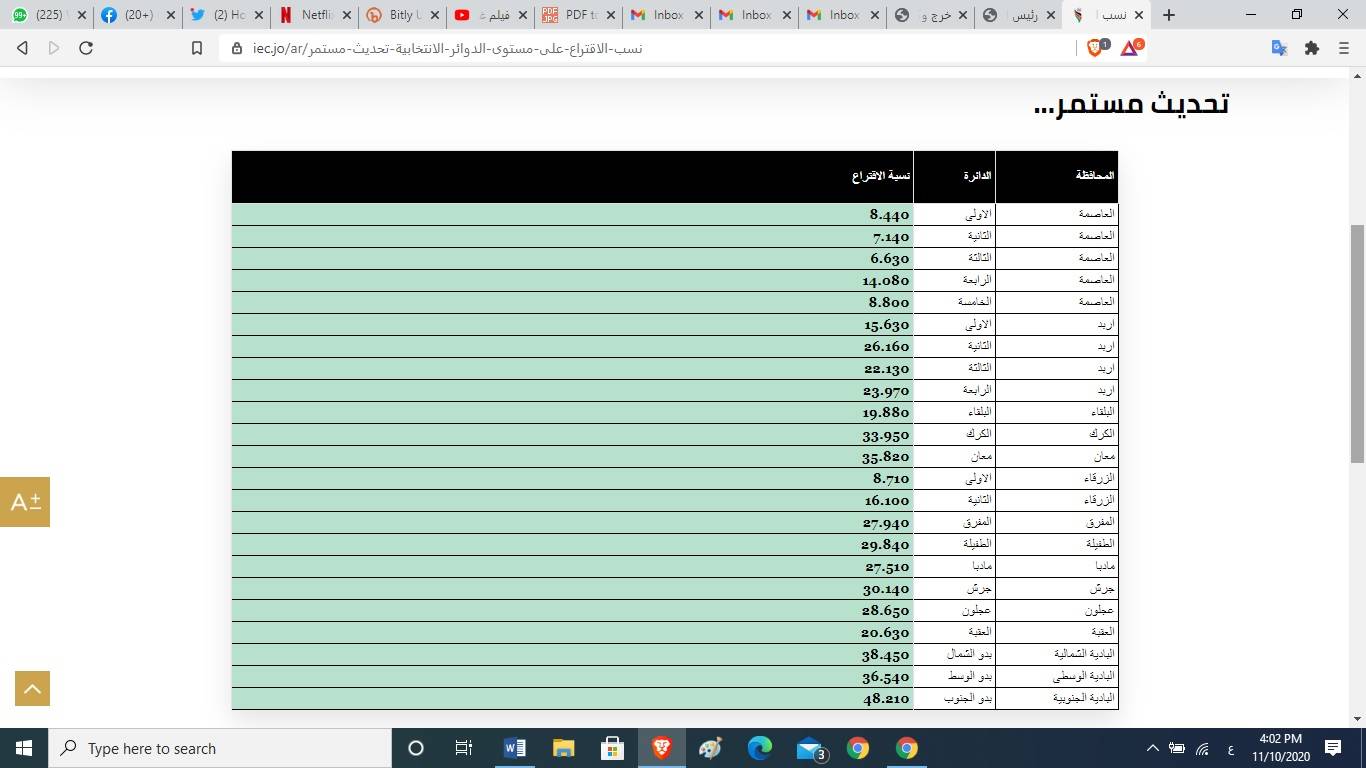This screenshot has width=1366, height=768.
Task: Open the Extensions puzzle piece menu
Action: coord(1312,48)
